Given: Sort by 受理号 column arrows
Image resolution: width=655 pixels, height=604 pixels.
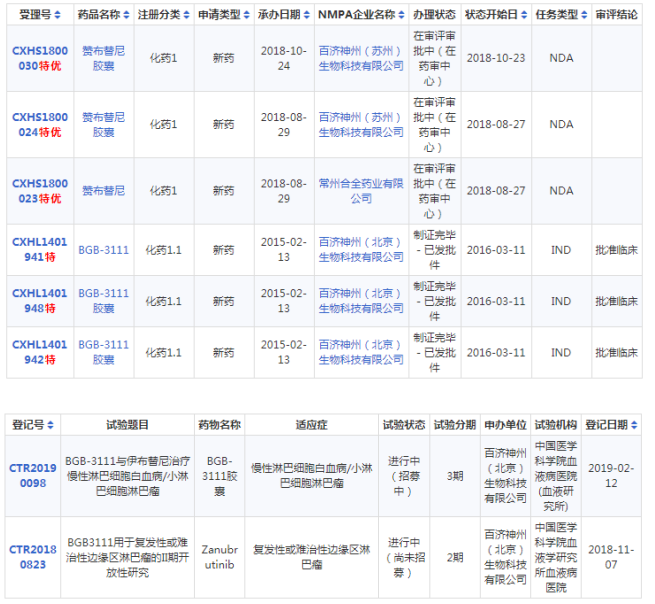Looking at the screenshot, I should coord(57,15).
